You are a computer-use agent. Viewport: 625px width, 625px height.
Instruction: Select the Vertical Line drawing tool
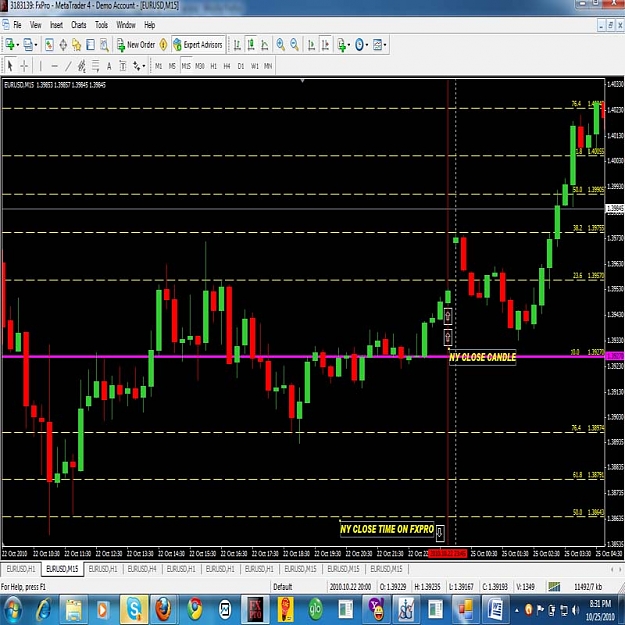click(x=40, y=66)
